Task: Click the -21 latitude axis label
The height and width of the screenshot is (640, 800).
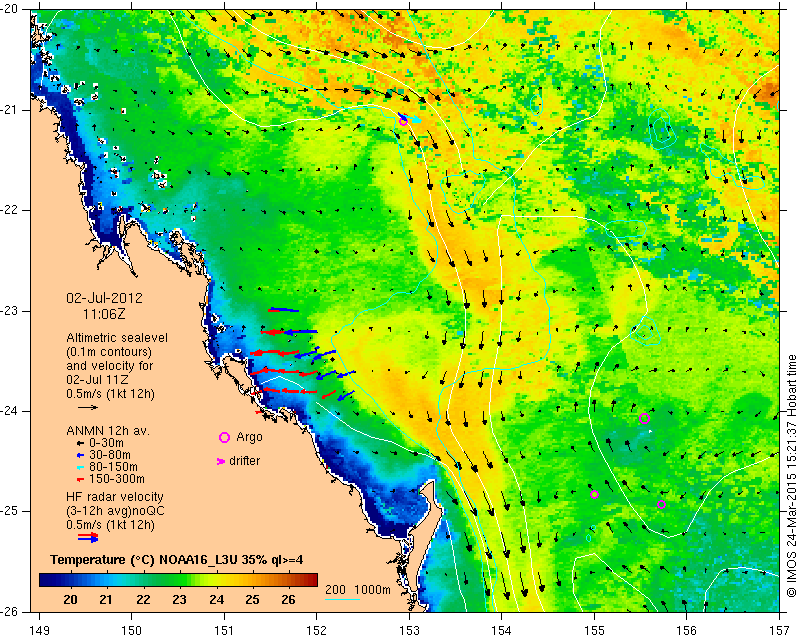Action: (x=11, y=110)
